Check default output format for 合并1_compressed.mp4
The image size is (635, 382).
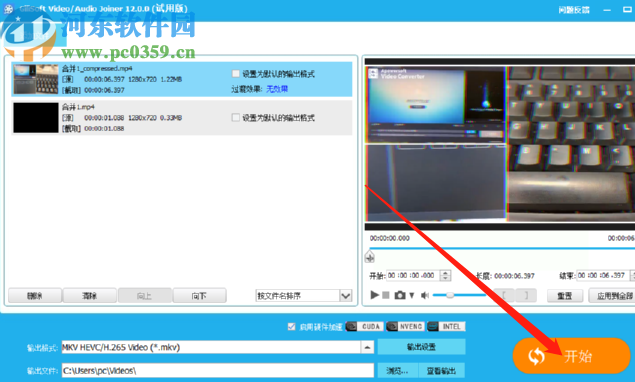235,73
